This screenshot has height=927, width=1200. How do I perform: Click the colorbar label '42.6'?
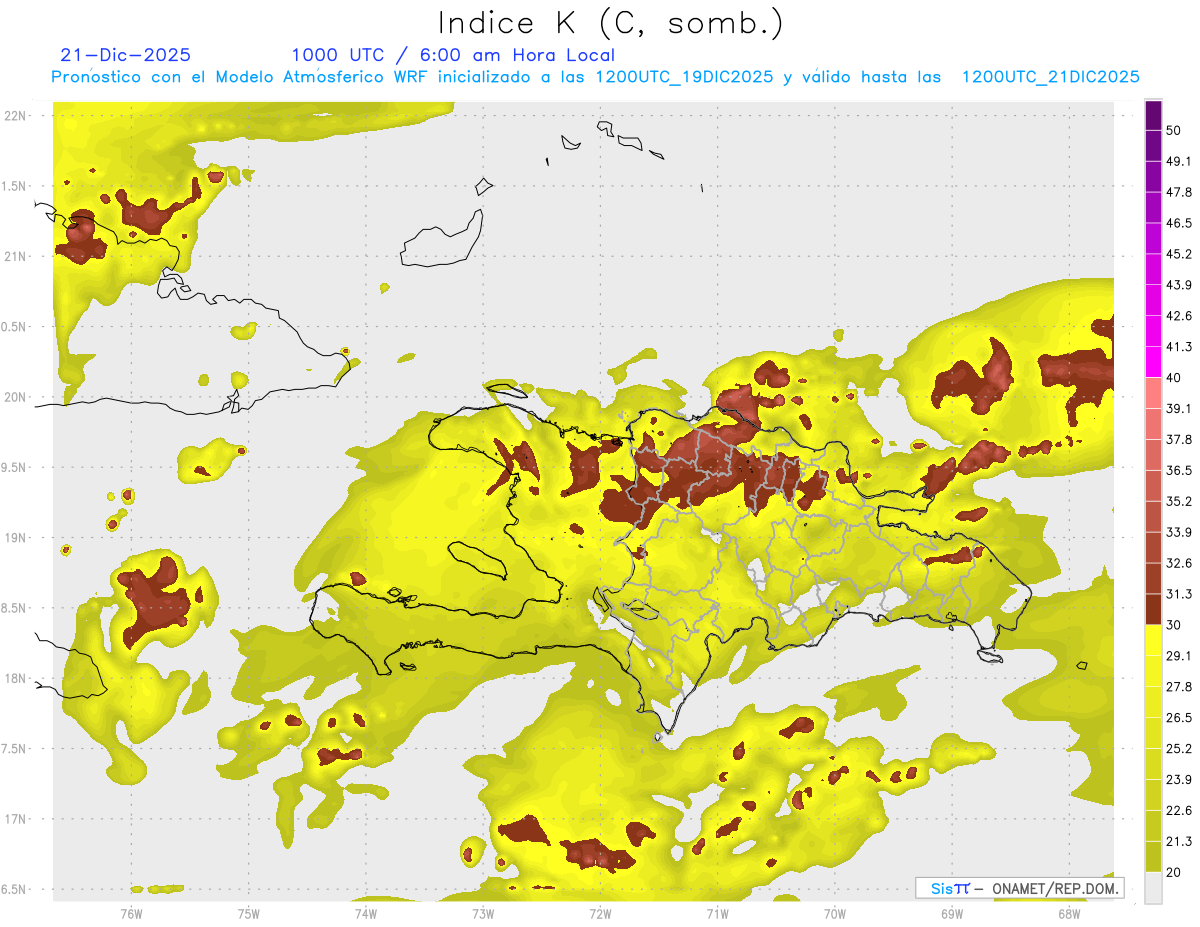tap(1179, 317)
